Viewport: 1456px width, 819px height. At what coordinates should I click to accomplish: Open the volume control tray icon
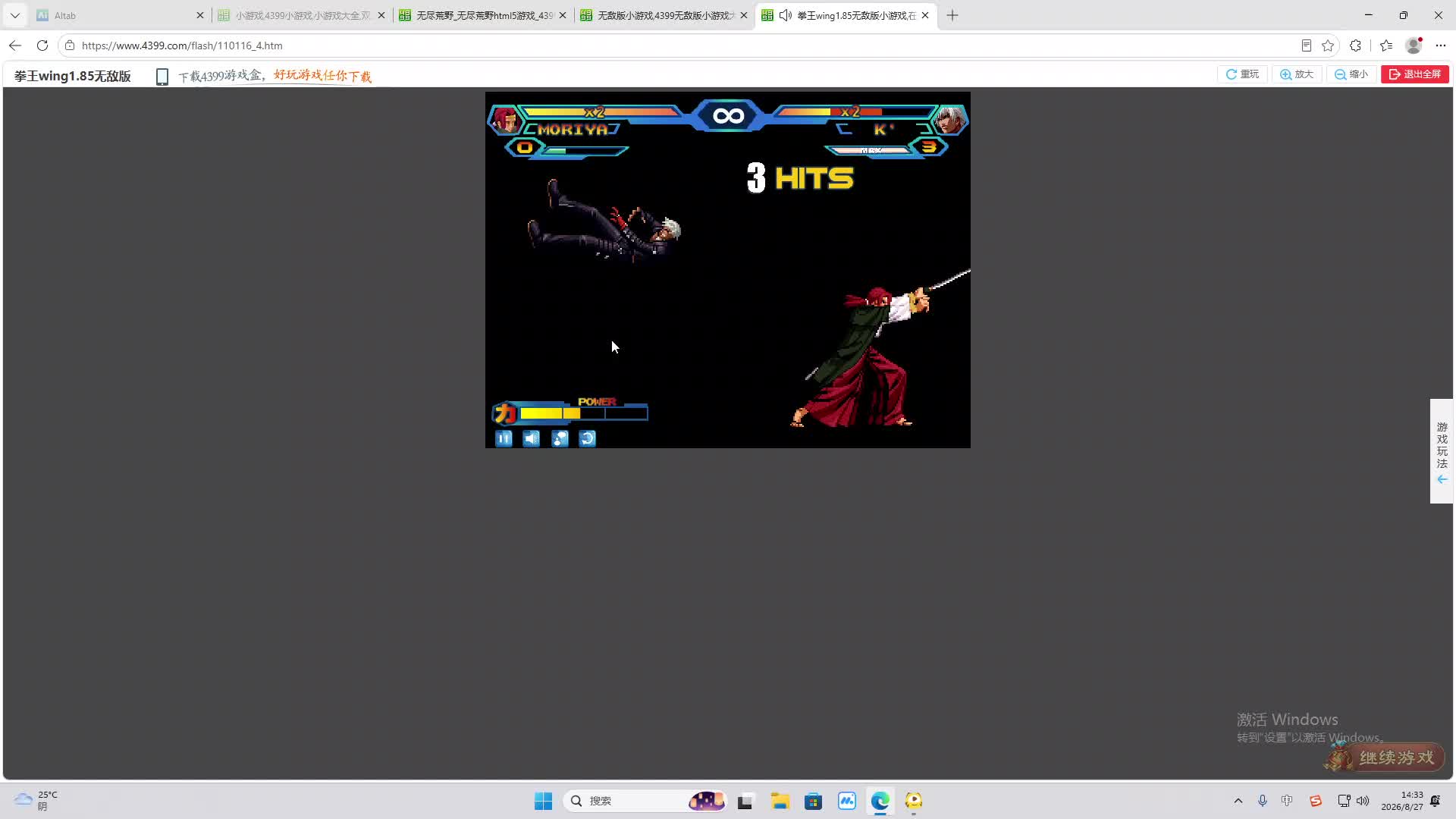pos(1363,801)
